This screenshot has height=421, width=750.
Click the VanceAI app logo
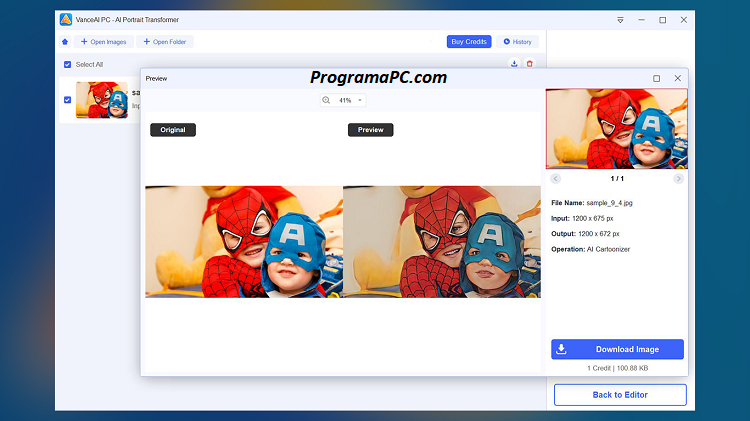click(x=66, y=20)
